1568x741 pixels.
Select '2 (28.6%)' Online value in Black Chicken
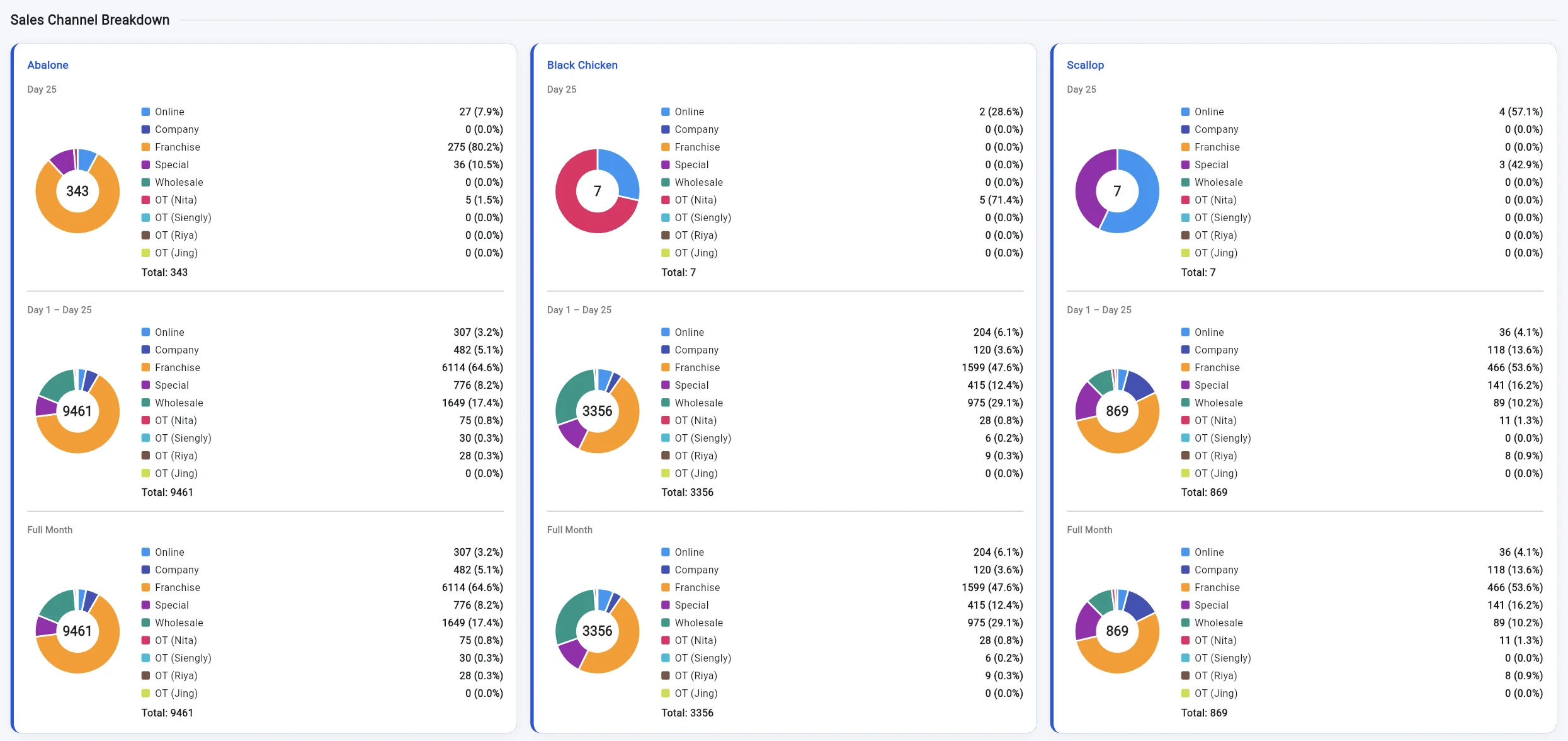pos(1001,112)
